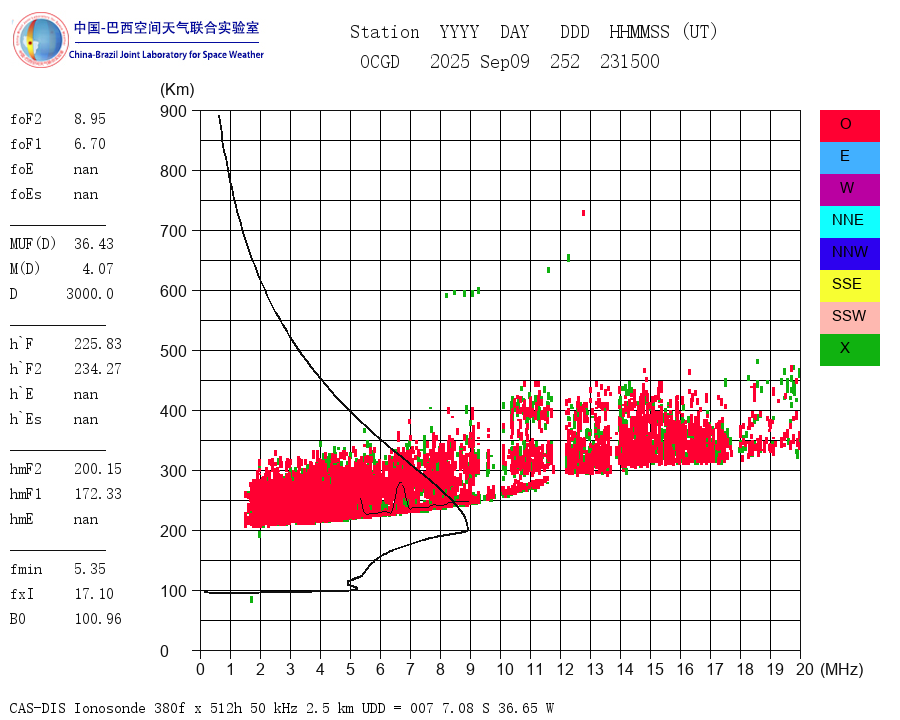Image resolution: width=900 pixels, height=720 pixels.
Task: Select the hmF2 value 200.15
Action: tap(98, 469)
